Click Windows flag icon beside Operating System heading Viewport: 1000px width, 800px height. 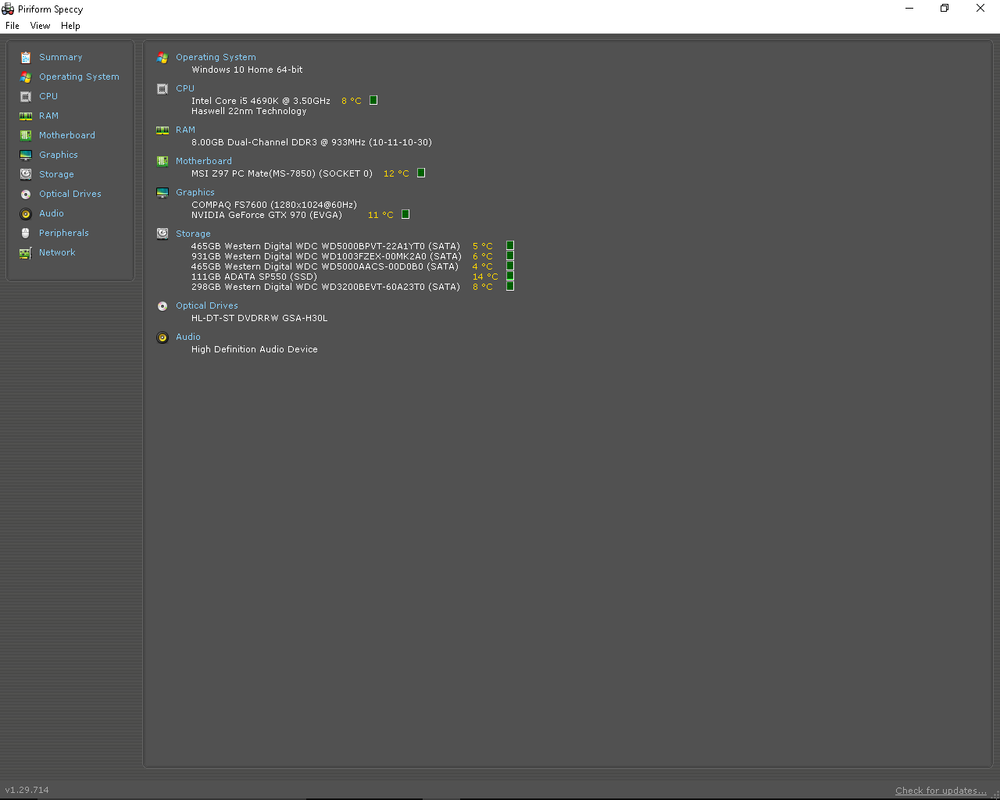163,57
